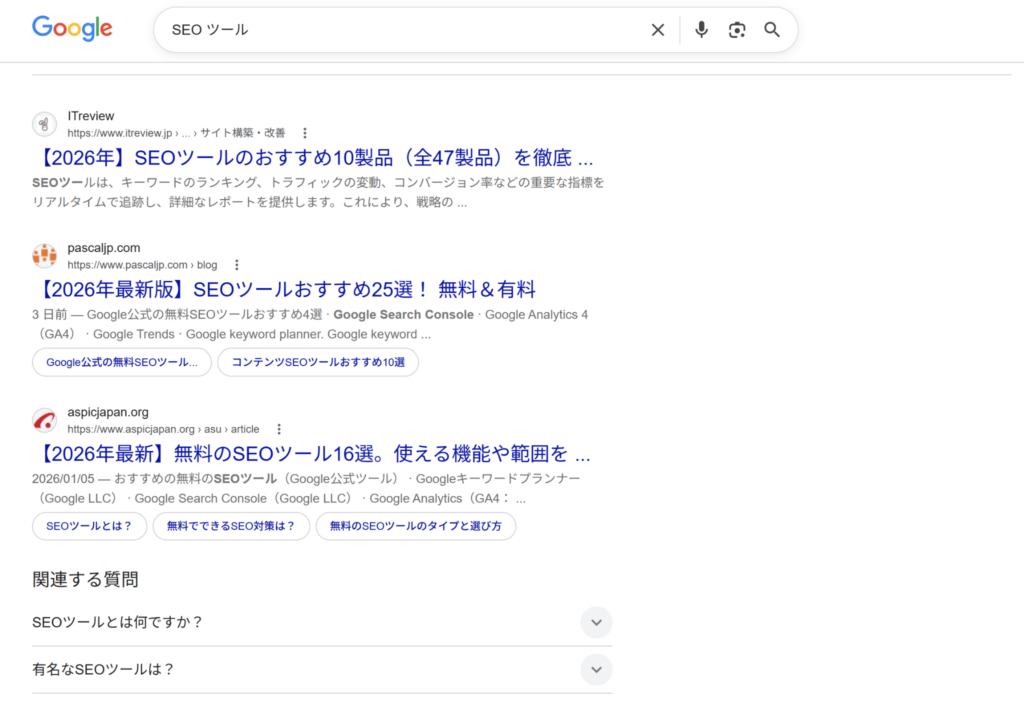This screenshot has width=1024, height=701.
Task: Click the SEOツールとは？ chip
Action: pyautogui.click(x=89, y=527)
